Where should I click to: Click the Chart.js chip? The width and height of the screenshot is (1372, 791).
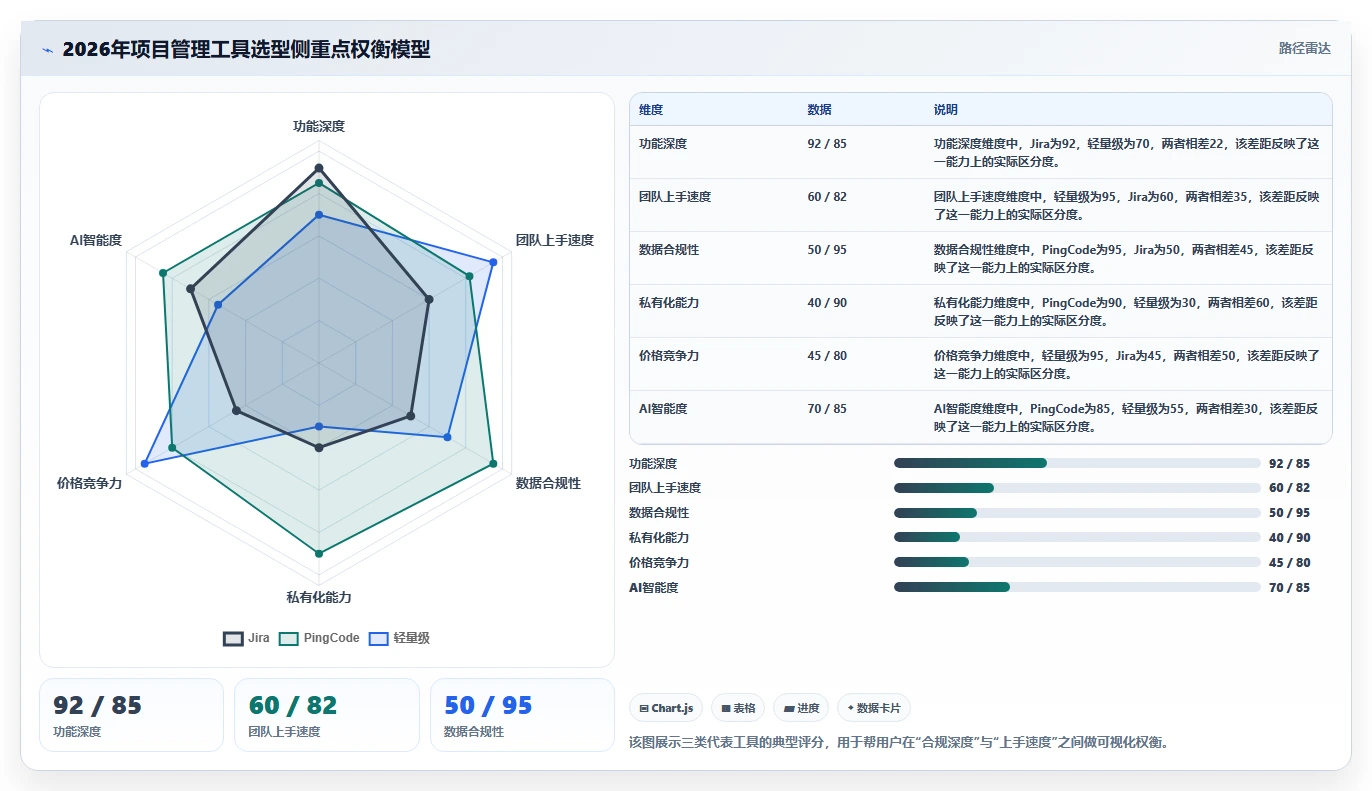point(667,708)
